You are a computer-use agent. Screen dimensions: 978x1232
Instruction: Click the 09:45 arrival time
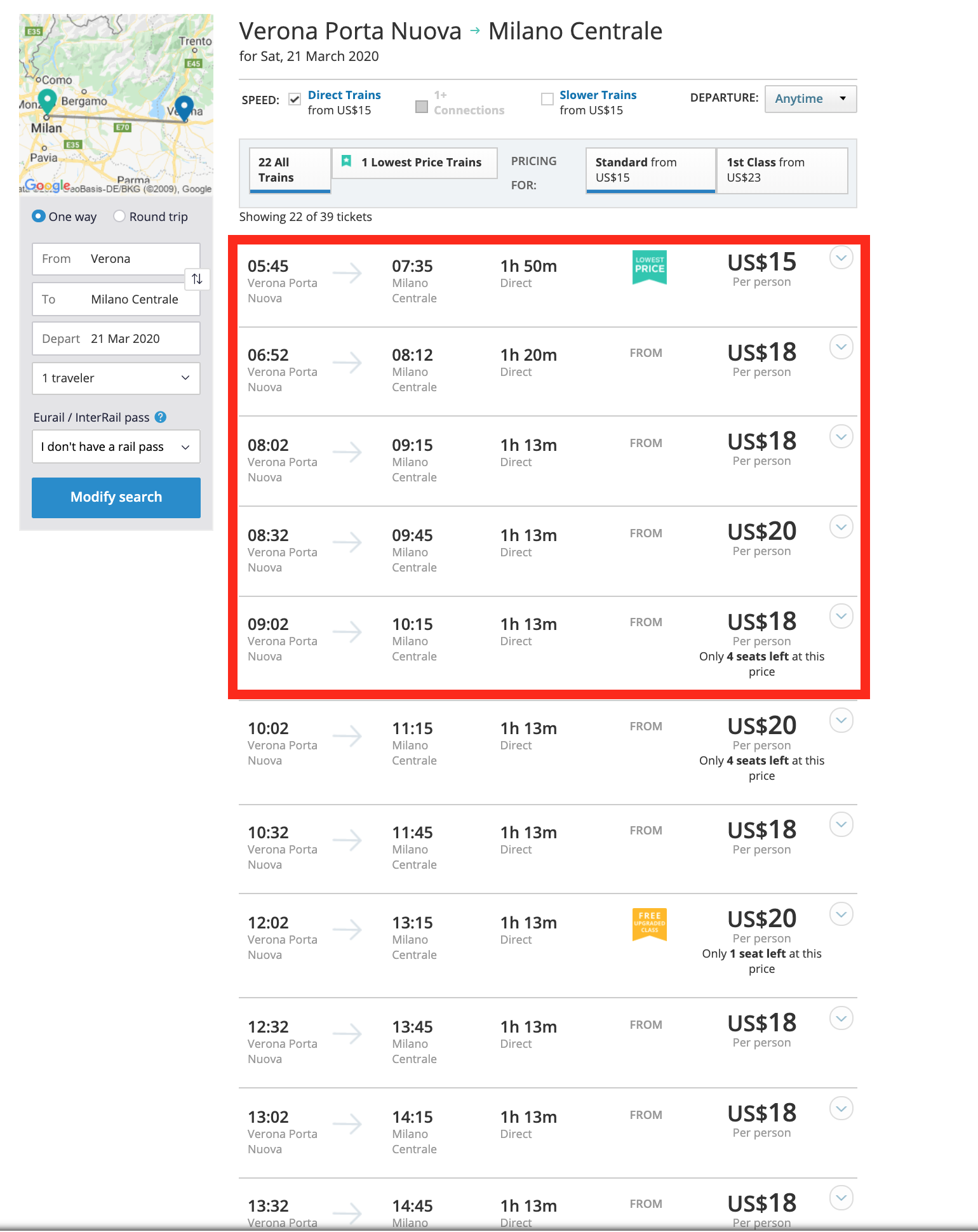pyautogui.click(x=412, y=535)
